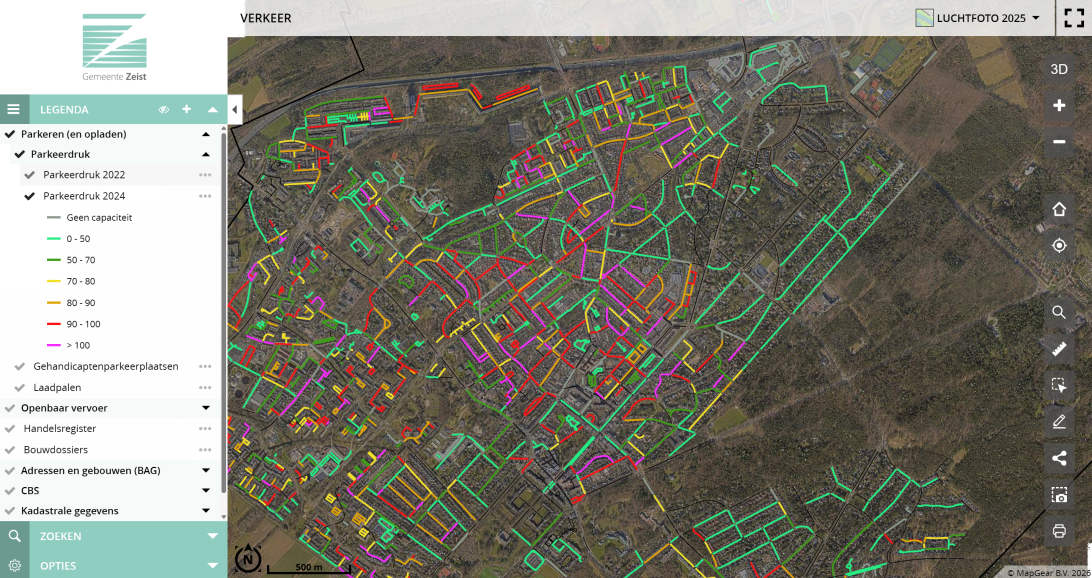The width and height of the screenshot is (1092, 578).
Task: Toggle the Parkeerdruk group checkmark
Action: click(20, 154)
